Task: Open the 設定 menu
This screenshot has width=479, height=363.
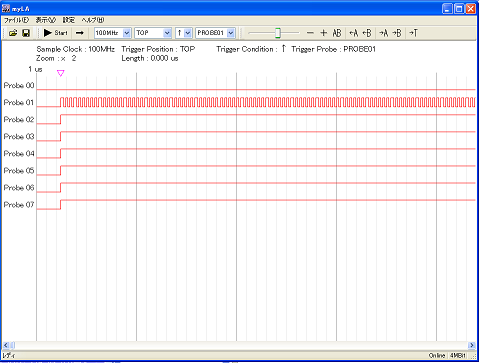Action: point(69,20)
